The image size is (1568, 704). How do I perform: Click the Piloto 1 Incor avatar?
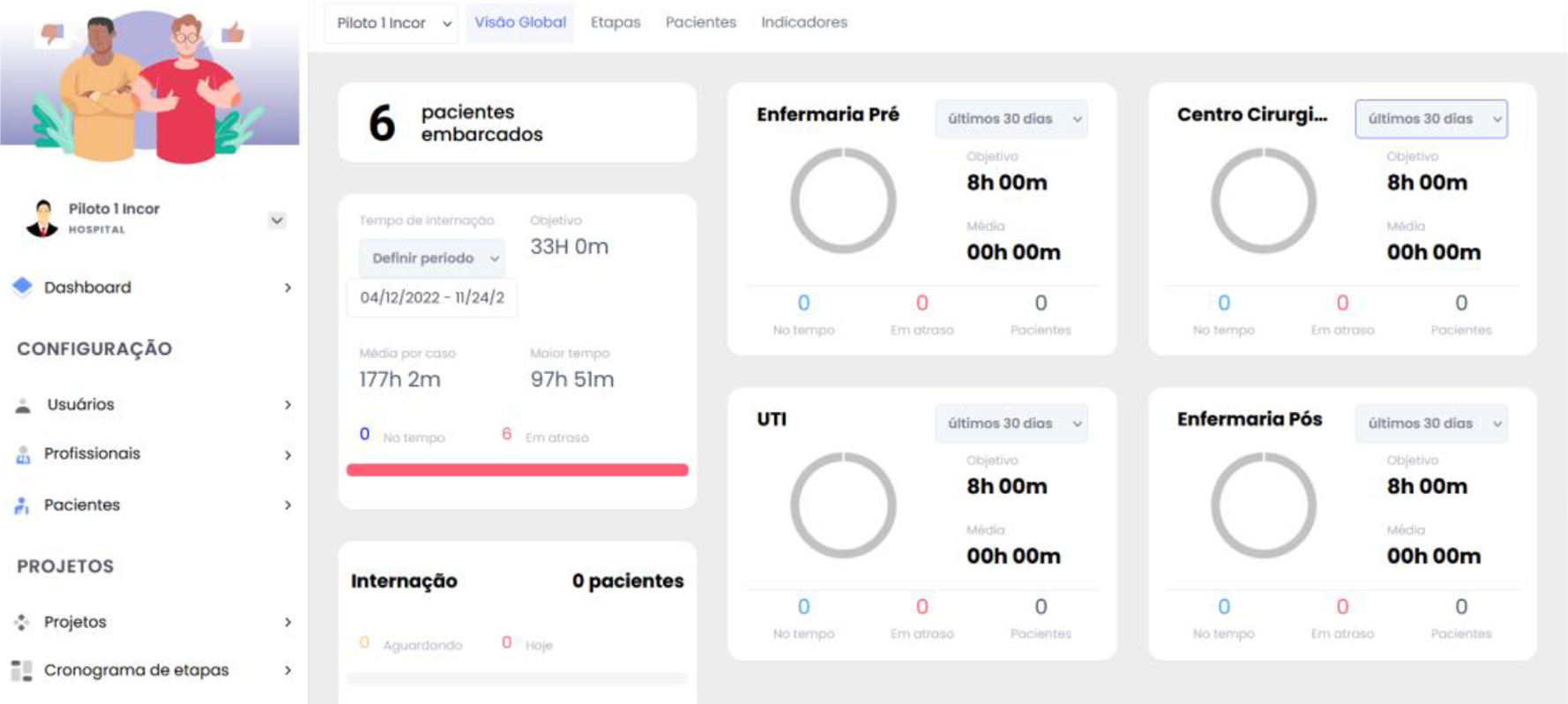pyautogui.click(x=41, y=218)
